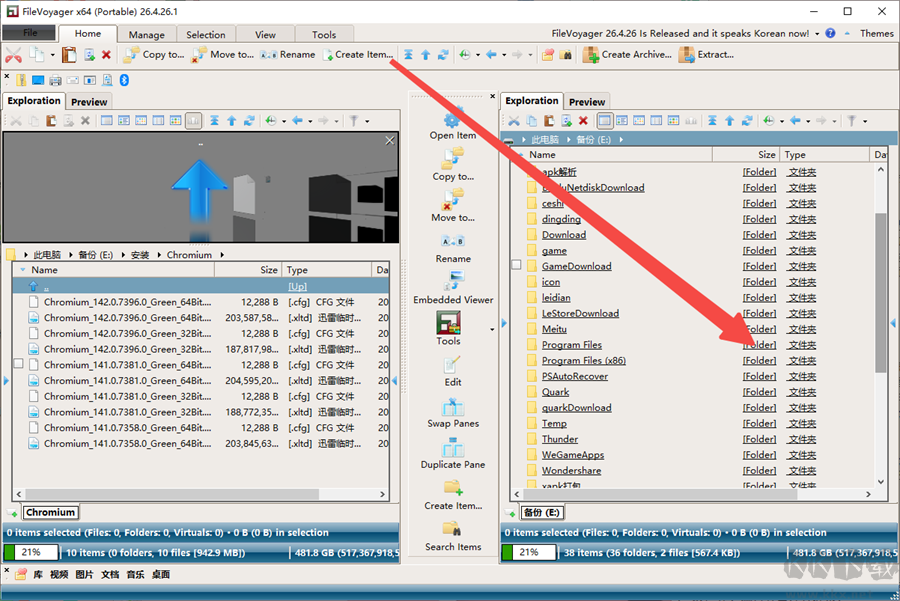Open the news banner dropdown arrow

point(817,34)
